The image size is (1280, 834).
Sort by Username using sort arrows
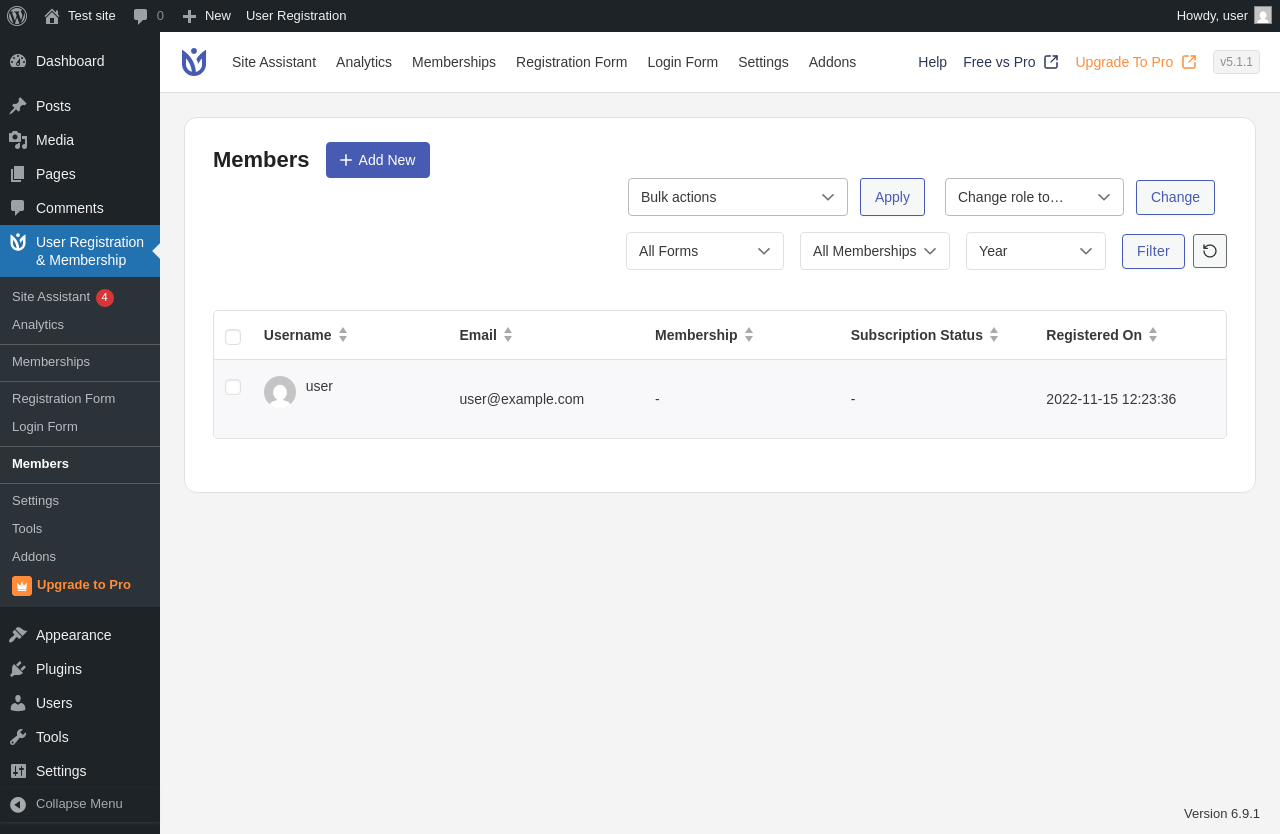point(343,335)
